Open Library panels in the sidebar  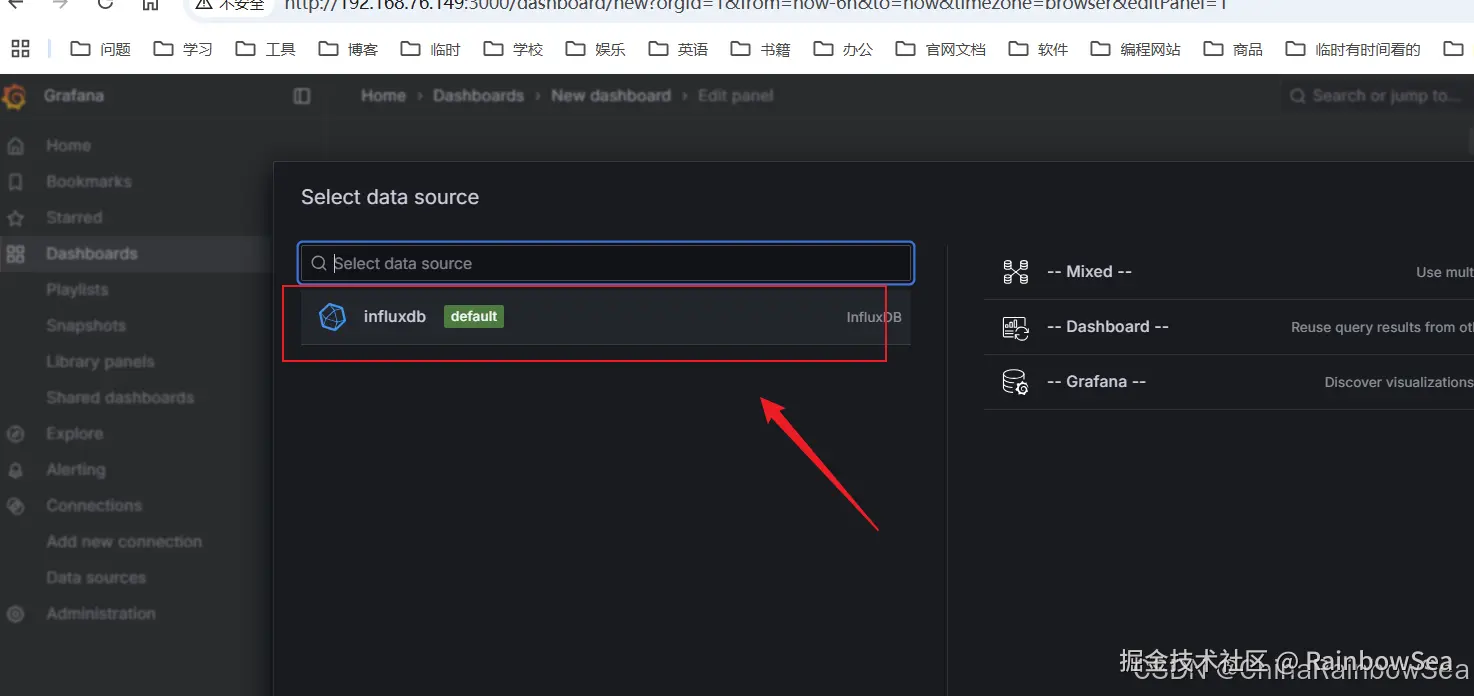tap(100, 361)
